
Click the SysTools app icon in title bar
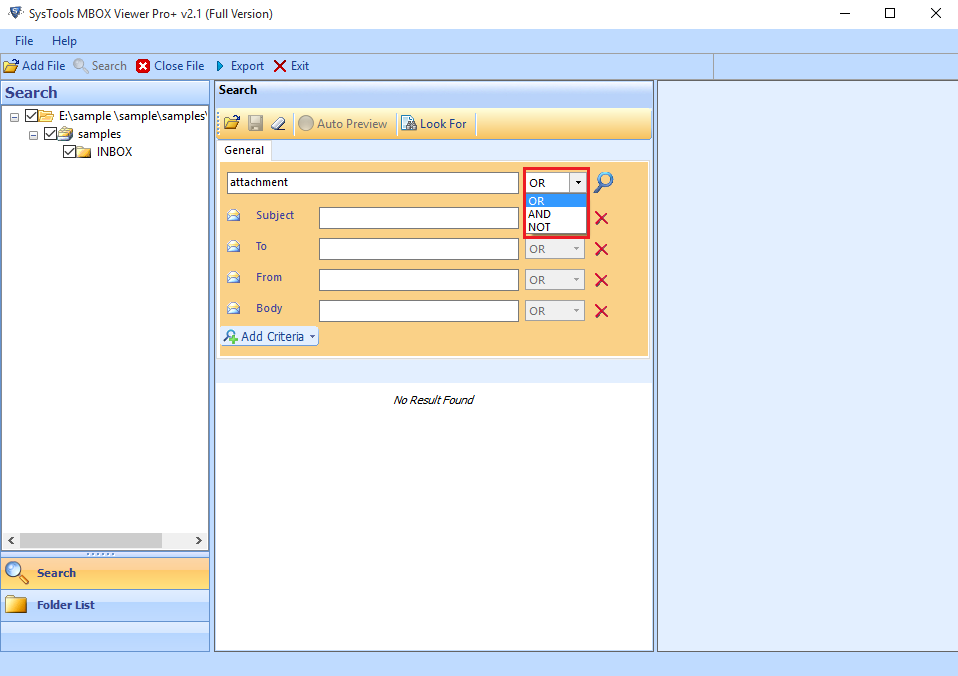pos(15,13)
